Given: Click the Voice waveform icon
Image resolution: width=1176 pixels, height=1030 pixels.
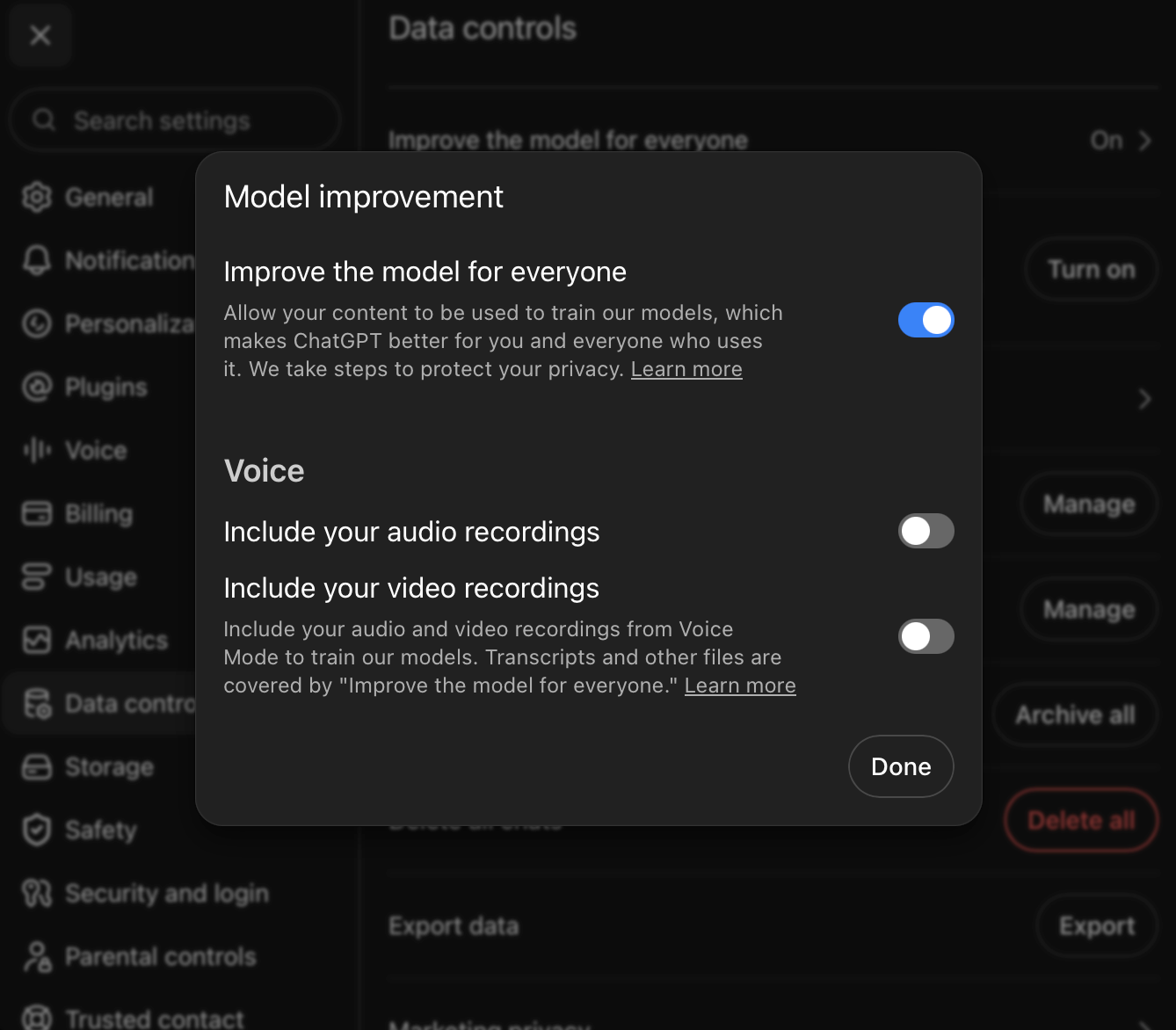Looking at the screenshot, I should (37, 450).
